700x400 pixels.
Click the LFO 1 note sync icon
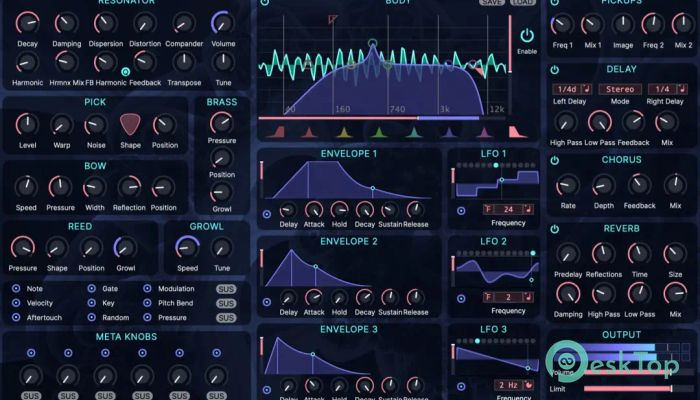coord(527,209)
